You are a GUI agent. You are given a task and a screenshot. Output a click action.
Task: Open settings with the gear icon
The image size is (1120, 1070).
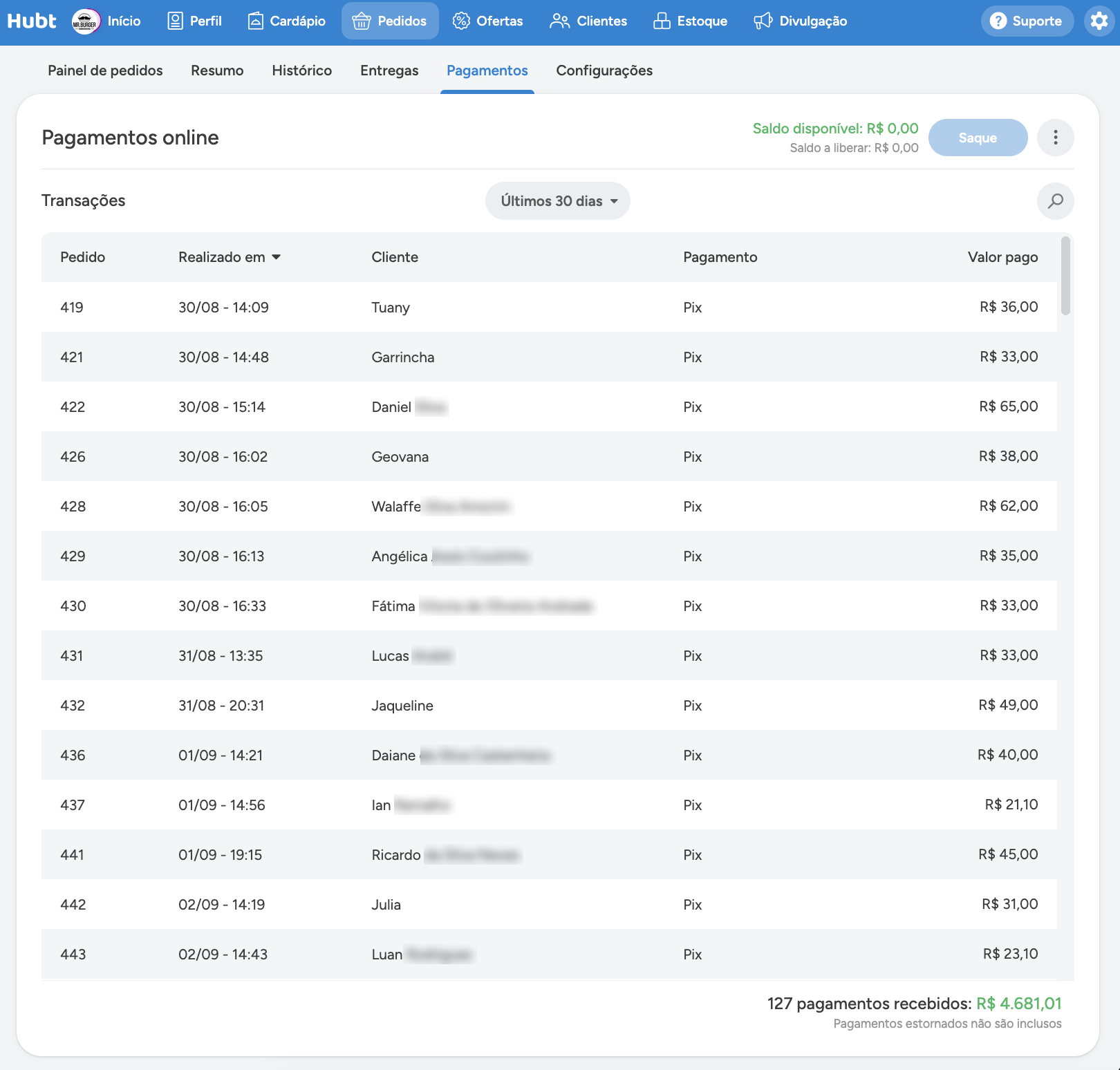(x=1099, y=21)
